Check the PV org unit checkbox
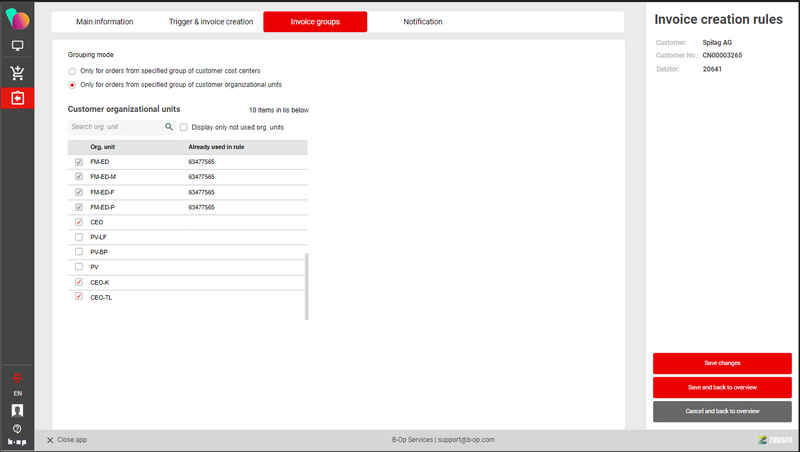The image size is (800, 452). coord(79,266)
